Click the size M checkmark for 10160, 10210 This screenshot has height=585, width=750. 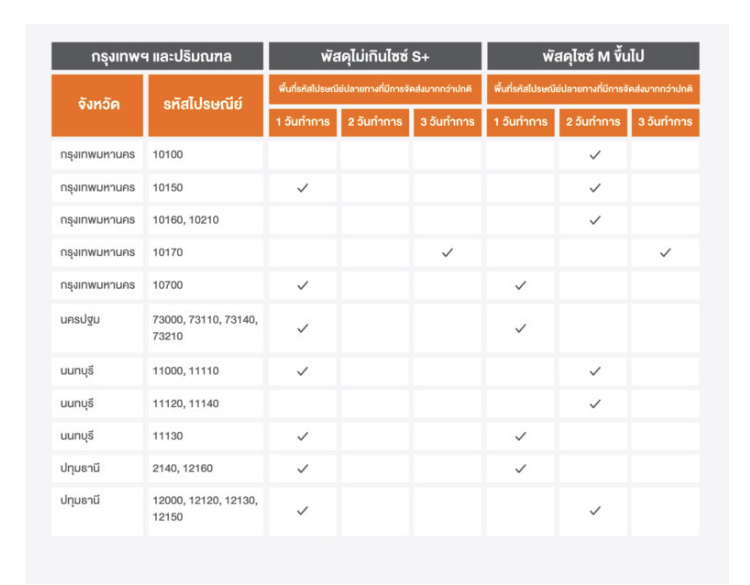594,220
